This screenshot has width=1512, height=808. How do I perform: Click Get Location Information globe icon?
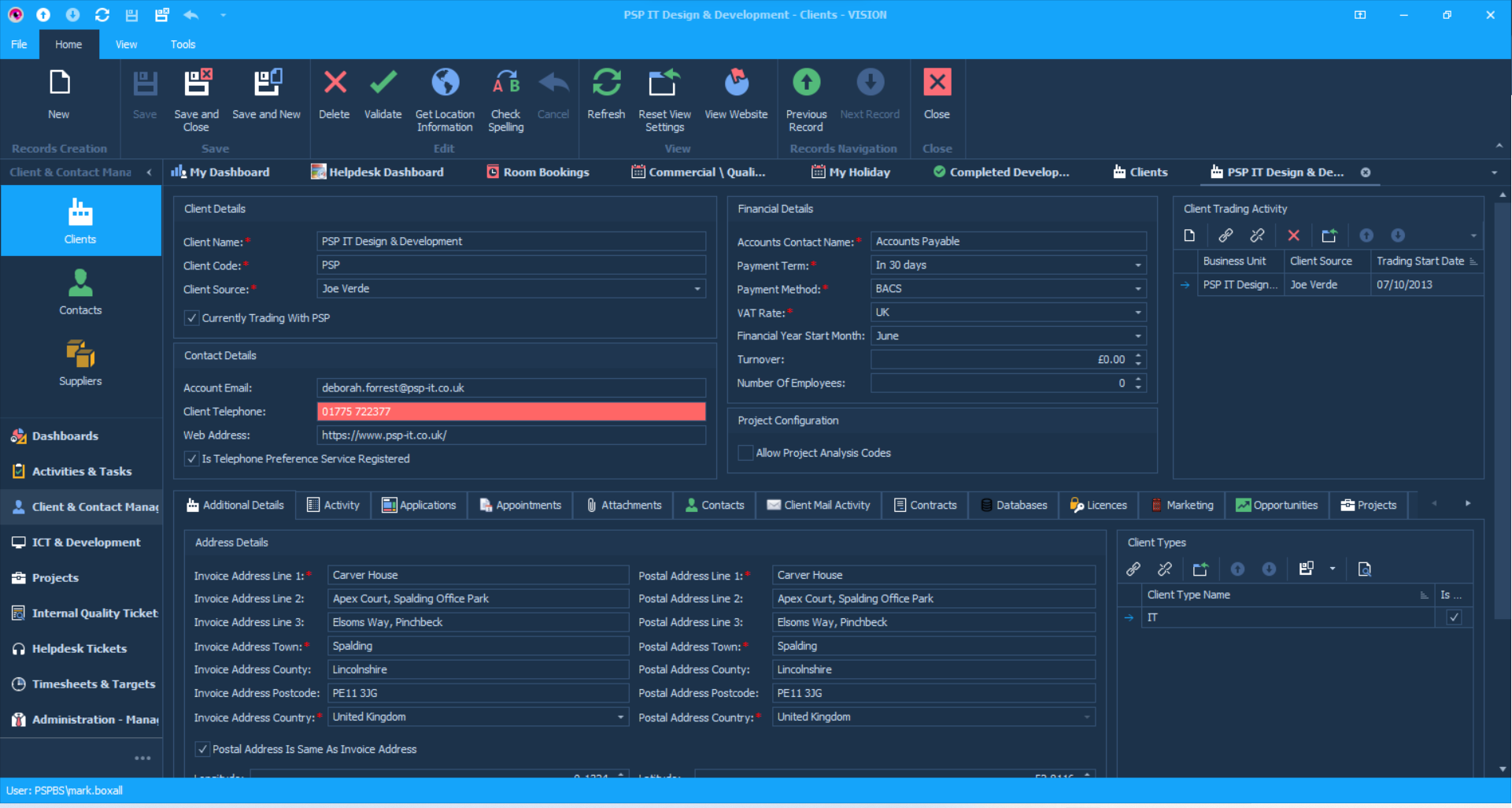(x=445, y=83)
